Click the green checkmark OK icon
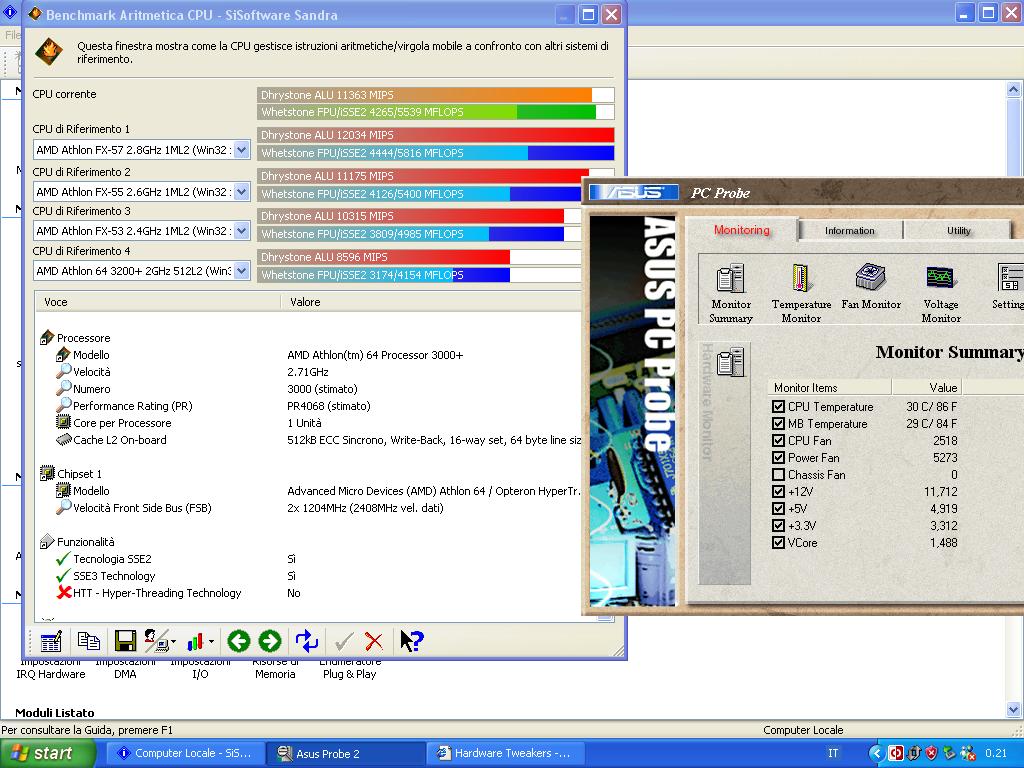Image resolution: width=1024 pixels, height=768 pixels. 344,641
